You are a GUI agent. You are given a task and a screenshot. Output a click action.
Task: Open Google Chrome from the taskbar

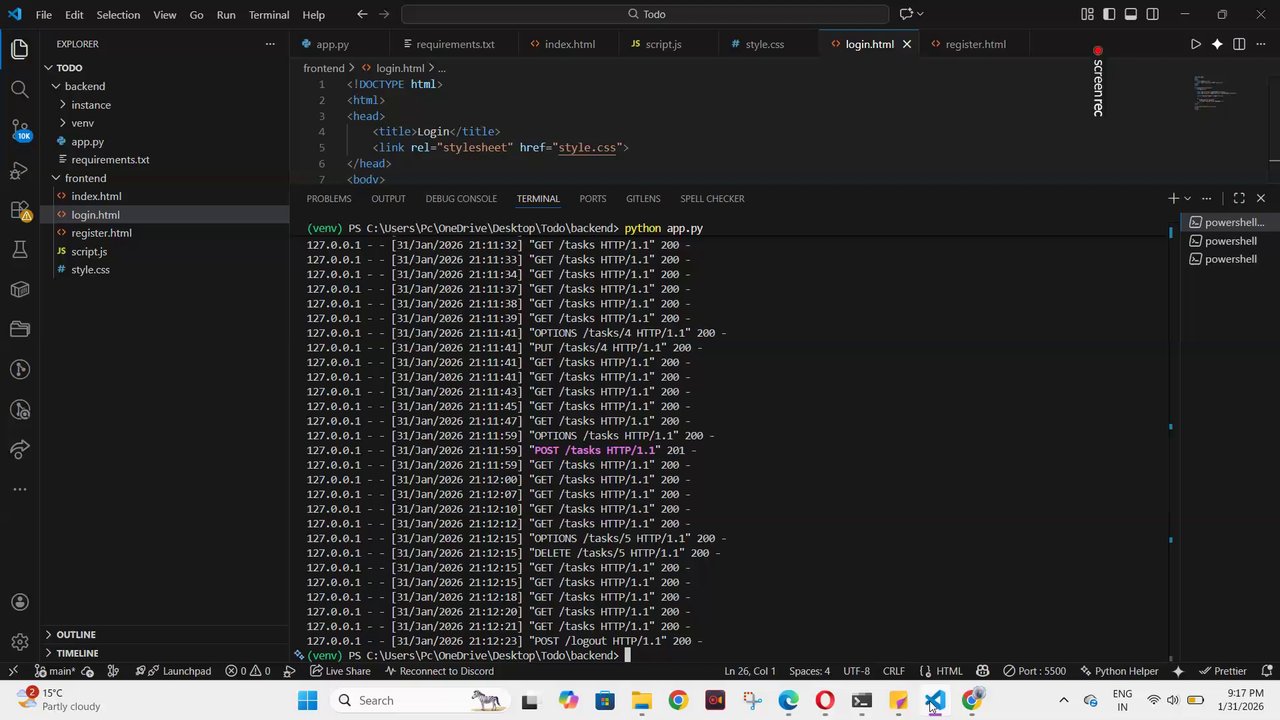[x=678, y=700]
